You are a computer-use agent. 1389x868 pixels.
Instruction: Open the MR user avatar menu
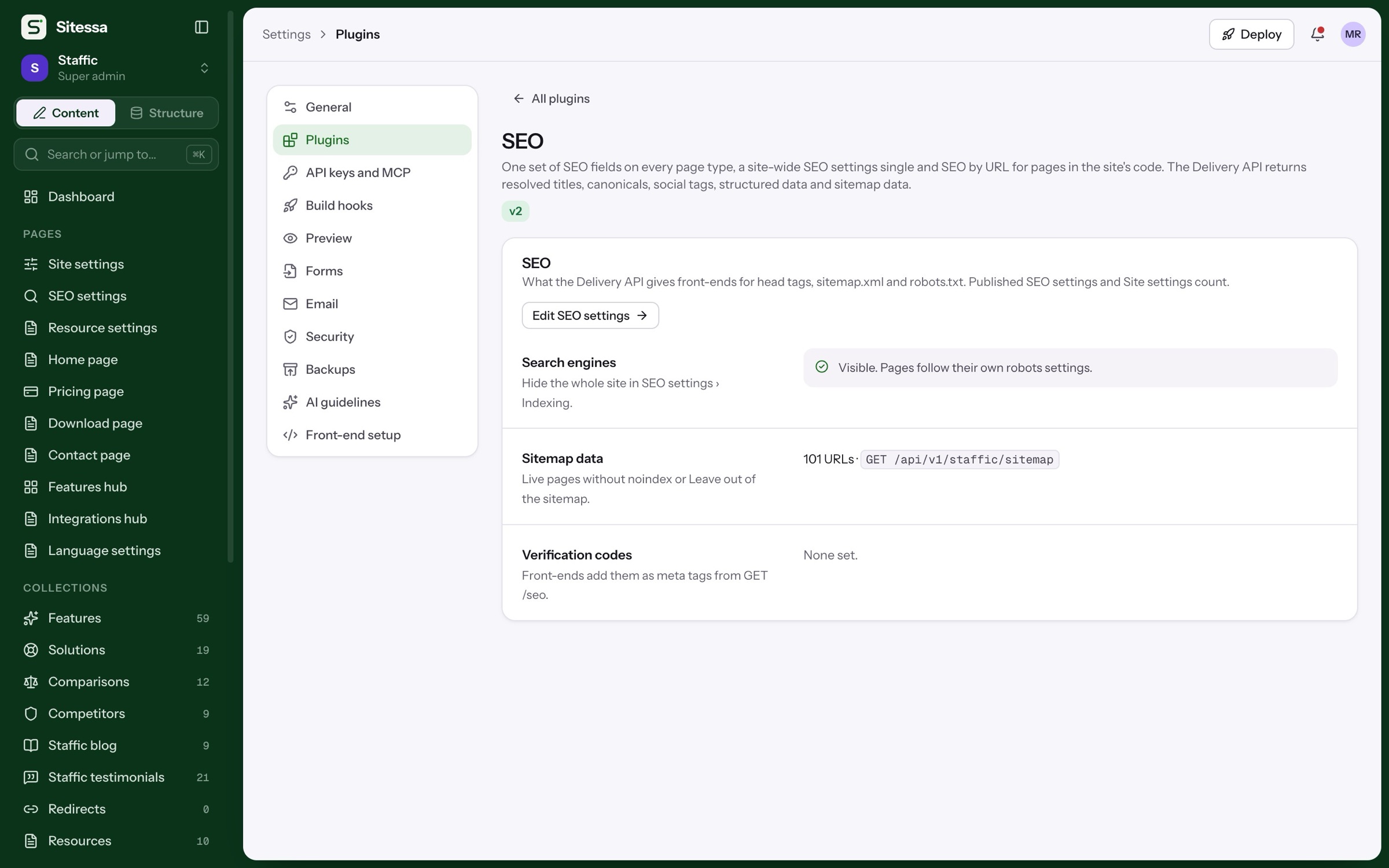coord(1353,34)
